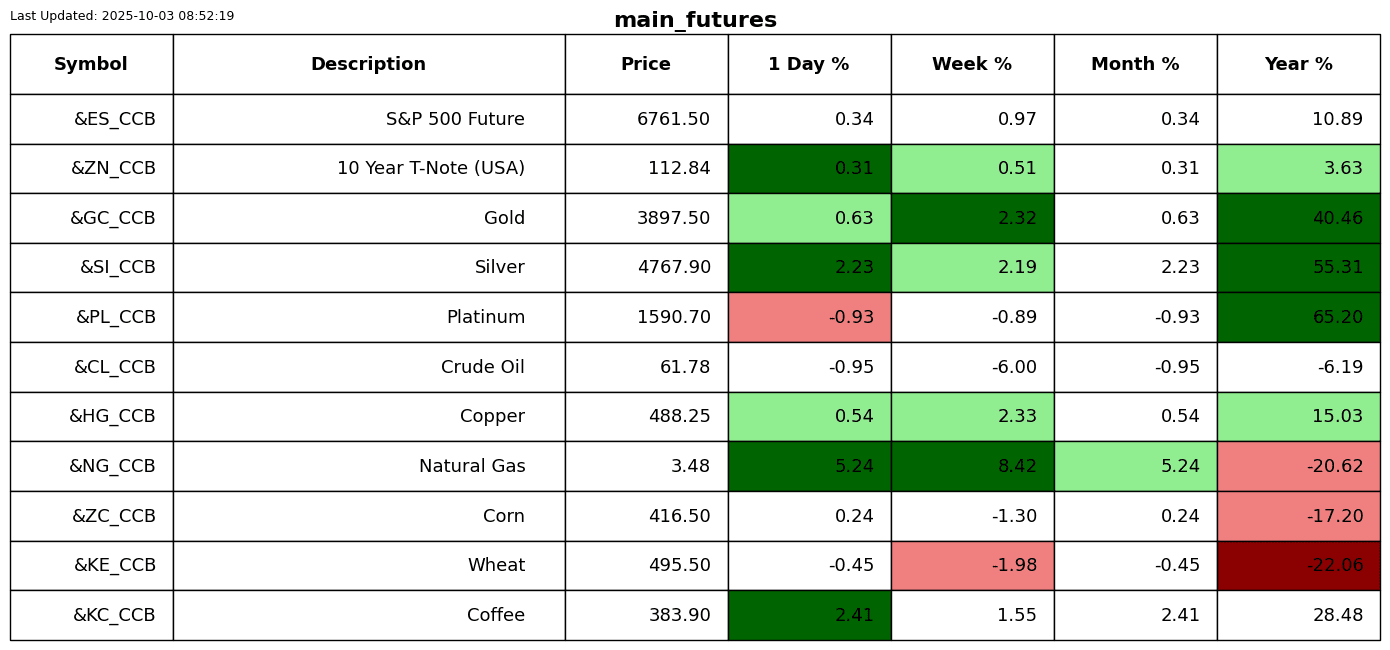Click the Last Updated timestamp

122,16
